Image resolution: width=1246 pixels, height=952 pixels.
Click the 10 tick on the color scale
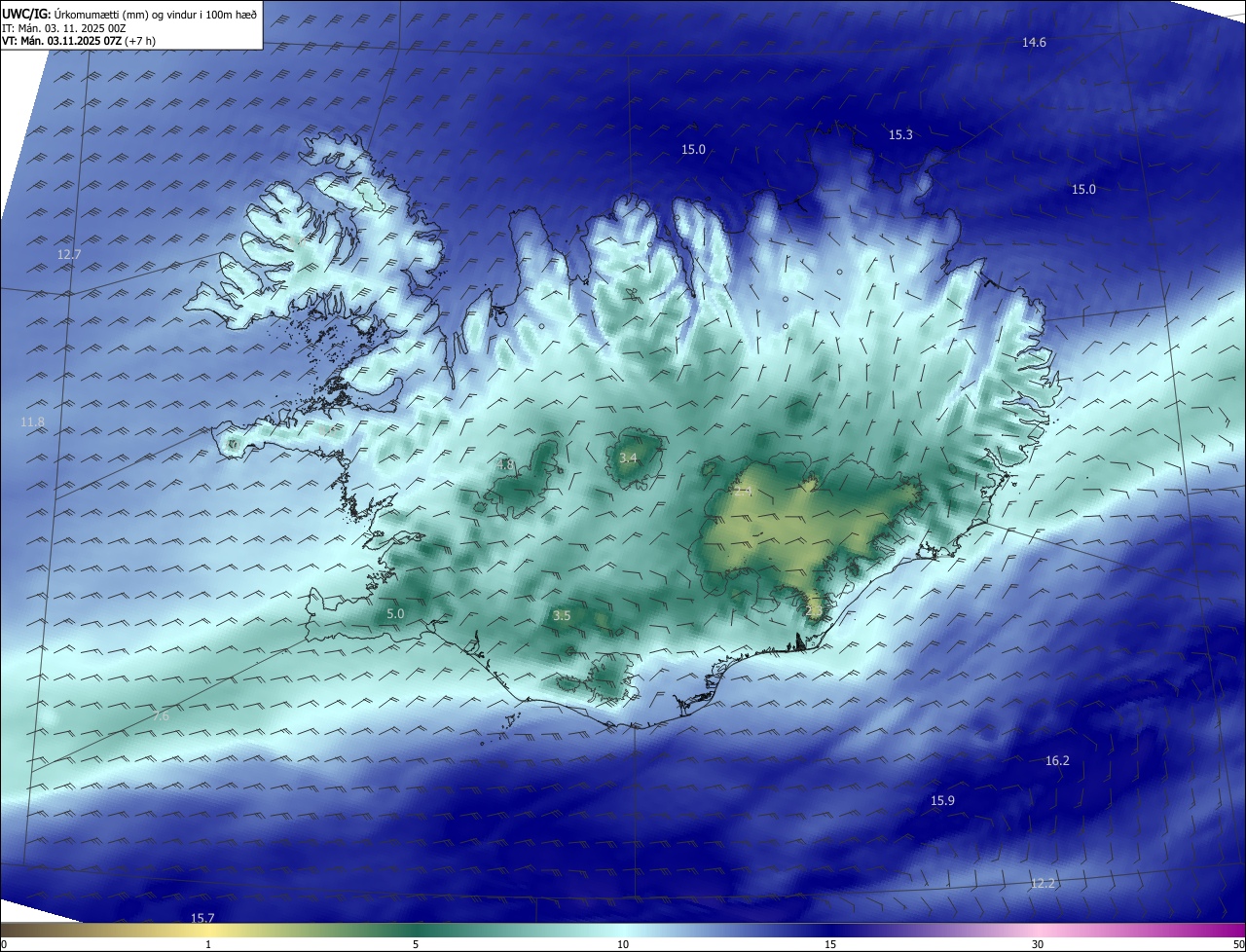623,944
